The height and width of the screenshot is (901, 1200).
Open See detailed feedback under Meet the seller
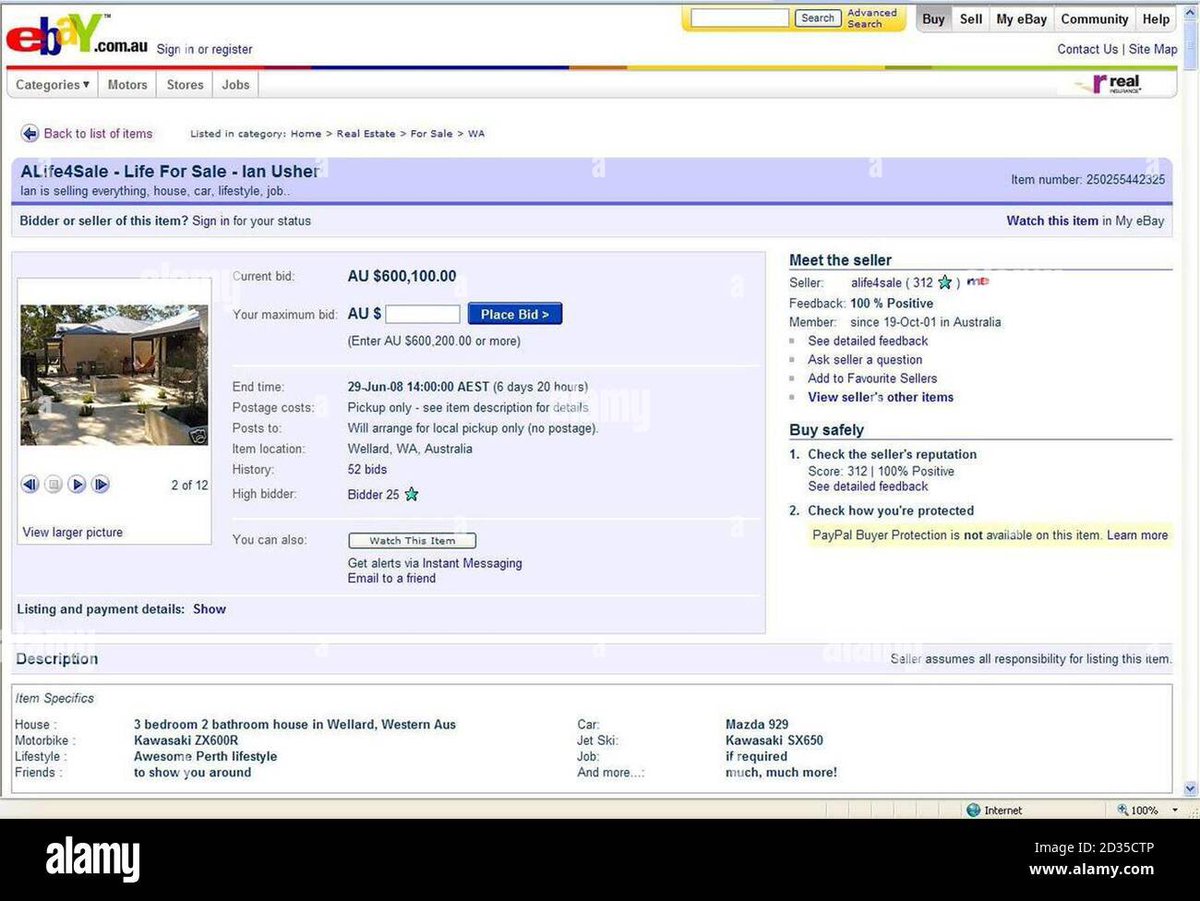pyautogui.click(x=868, y=341)
